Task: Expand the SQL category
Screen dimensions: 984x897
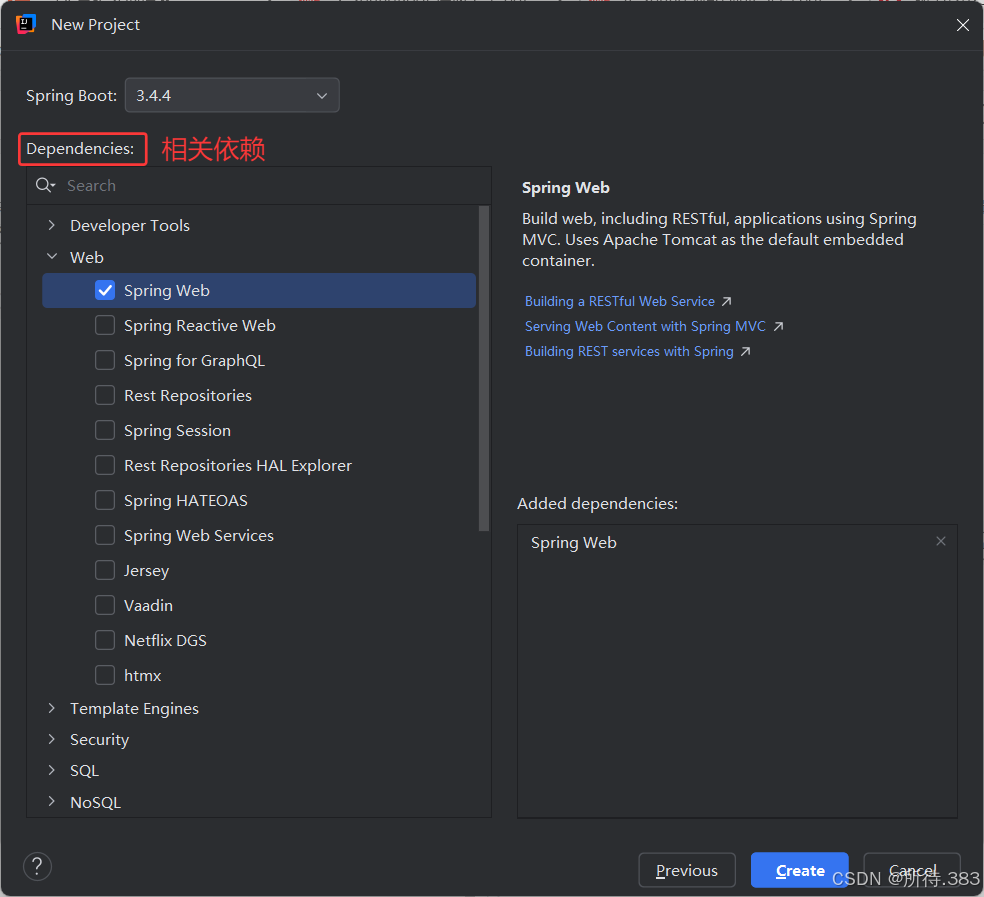Action: click(x=51, y=770)
